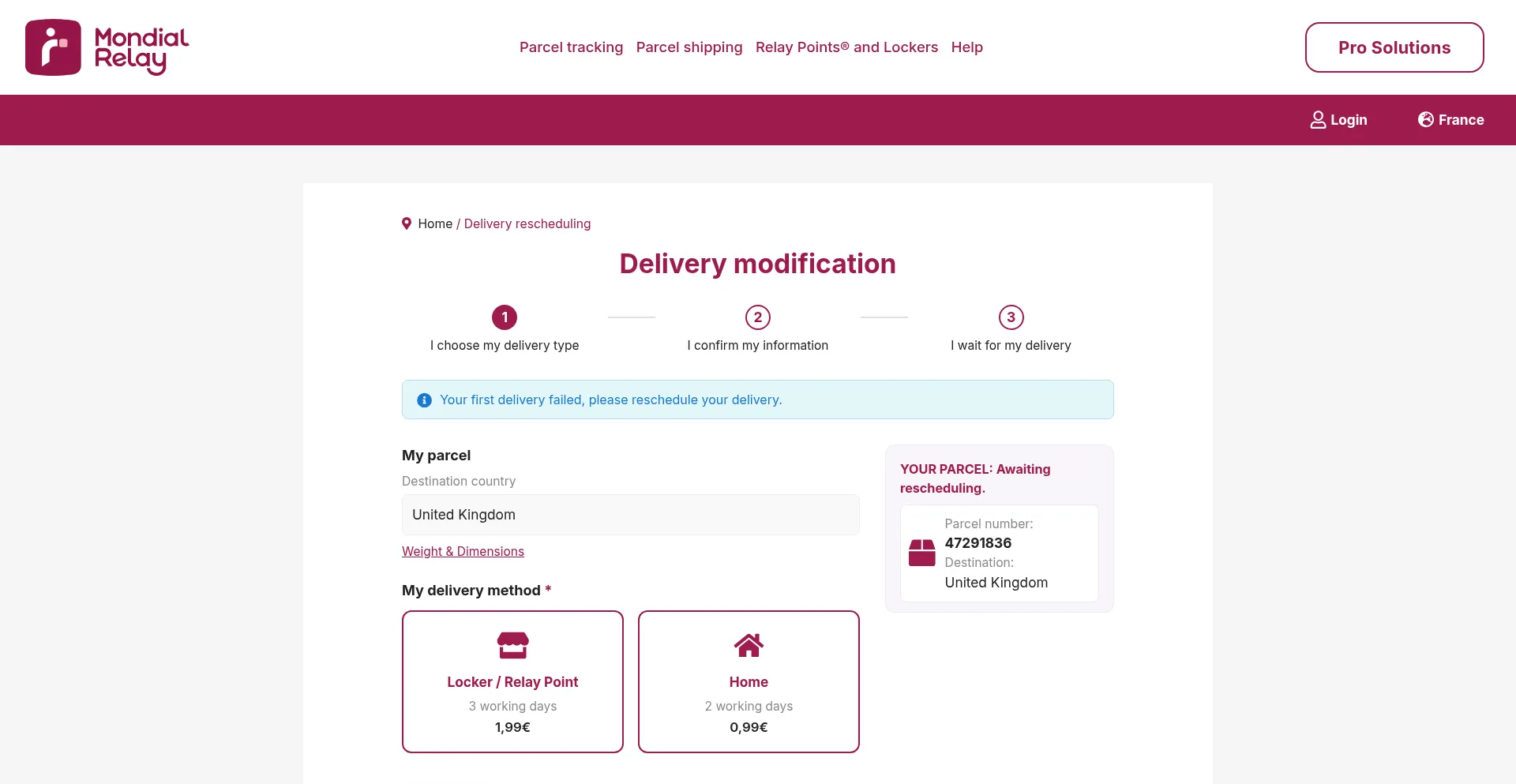Go to step 1 circle
The image size is (1516, 784).
505,317
